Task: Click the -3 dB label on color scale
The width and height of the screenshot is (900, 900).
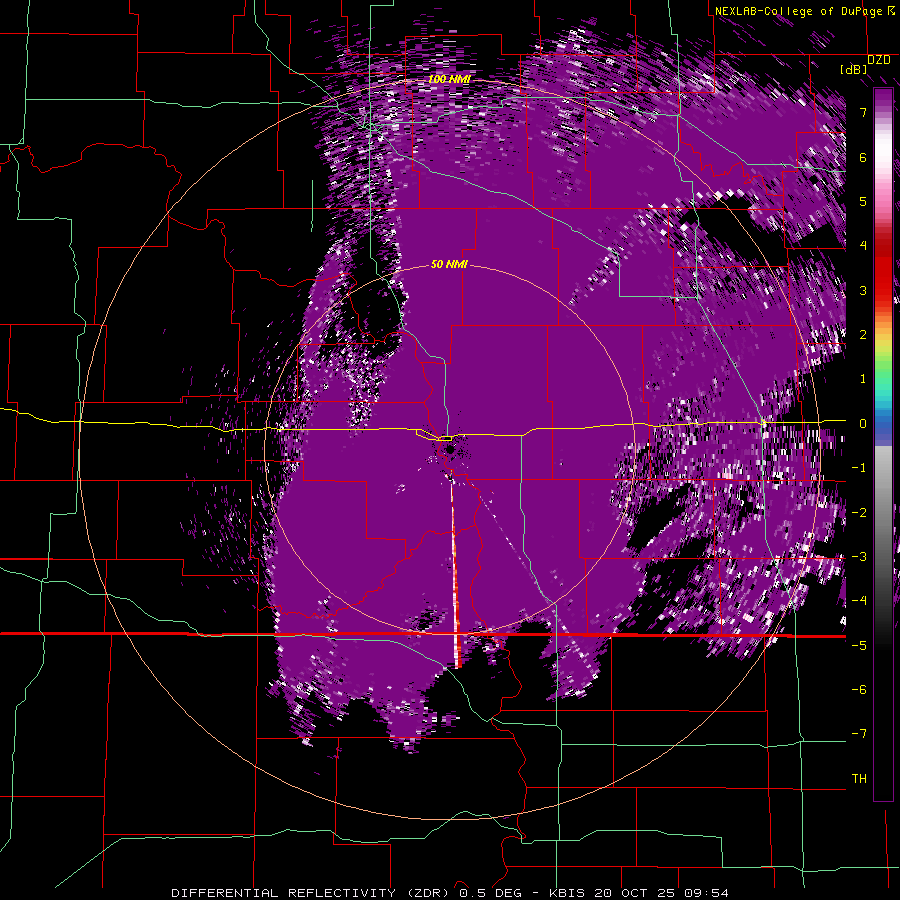Action: pyautogui.click(x=859, y=556)
